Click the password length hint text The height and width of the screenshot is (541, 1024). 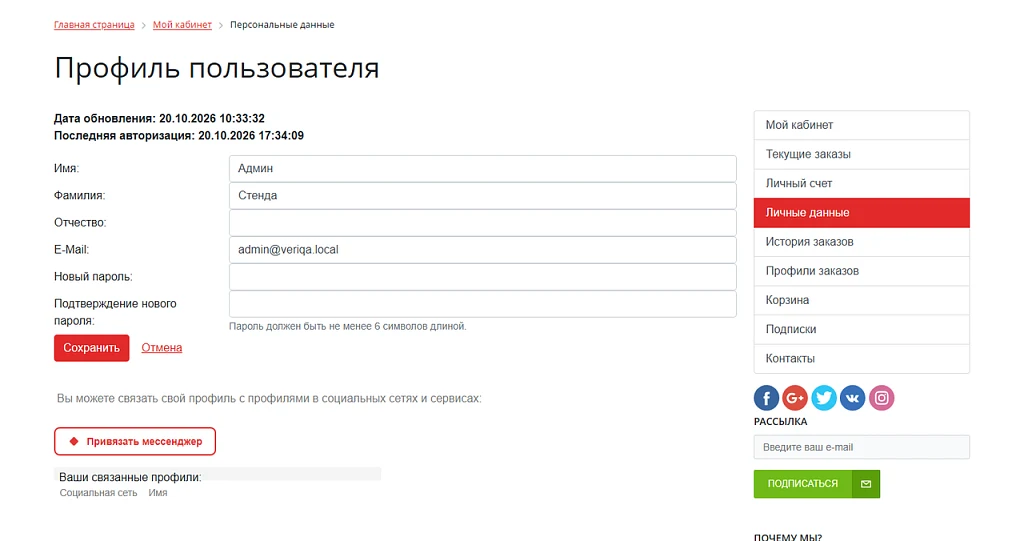tap(347, 326)
